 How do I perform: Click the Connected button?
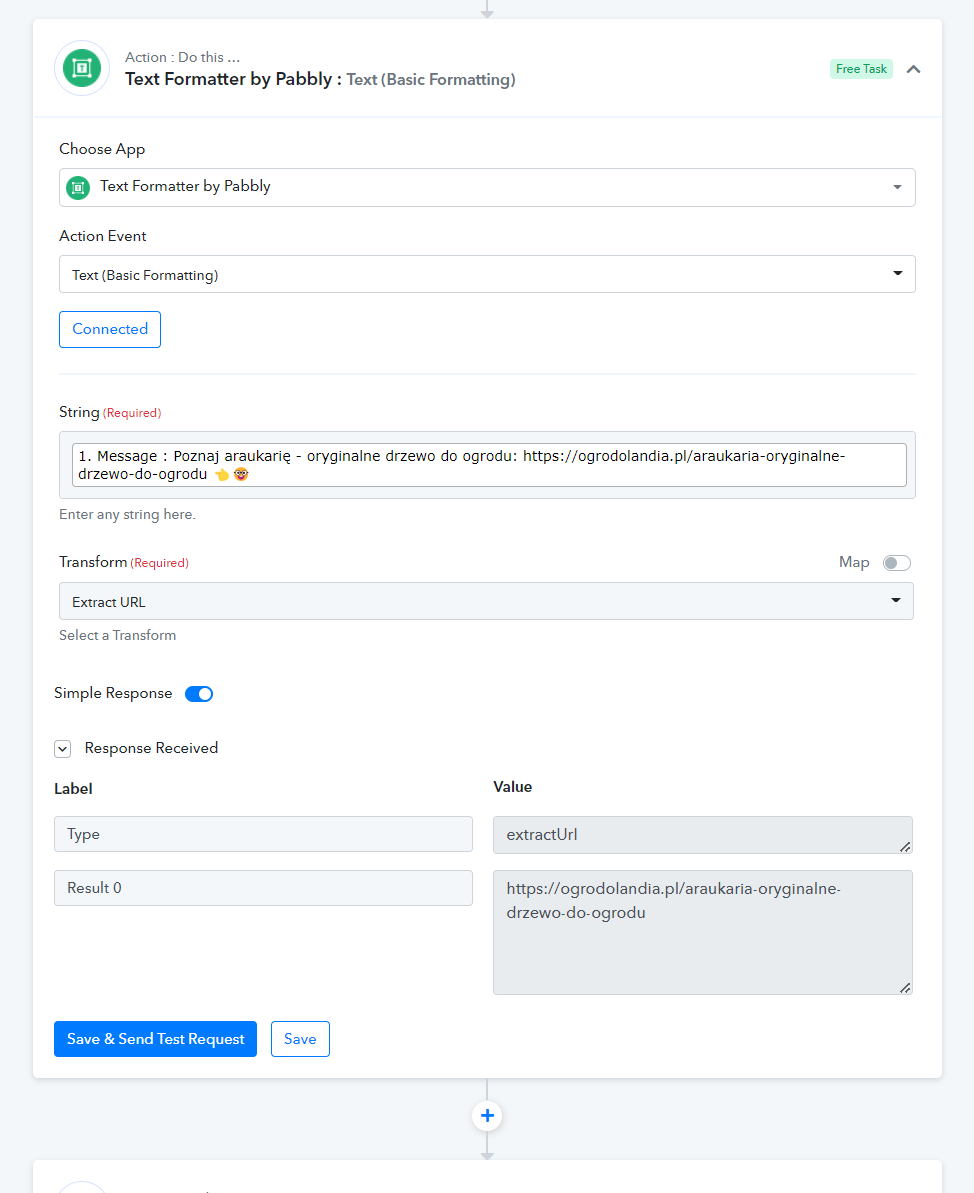[x=110, y=329]
